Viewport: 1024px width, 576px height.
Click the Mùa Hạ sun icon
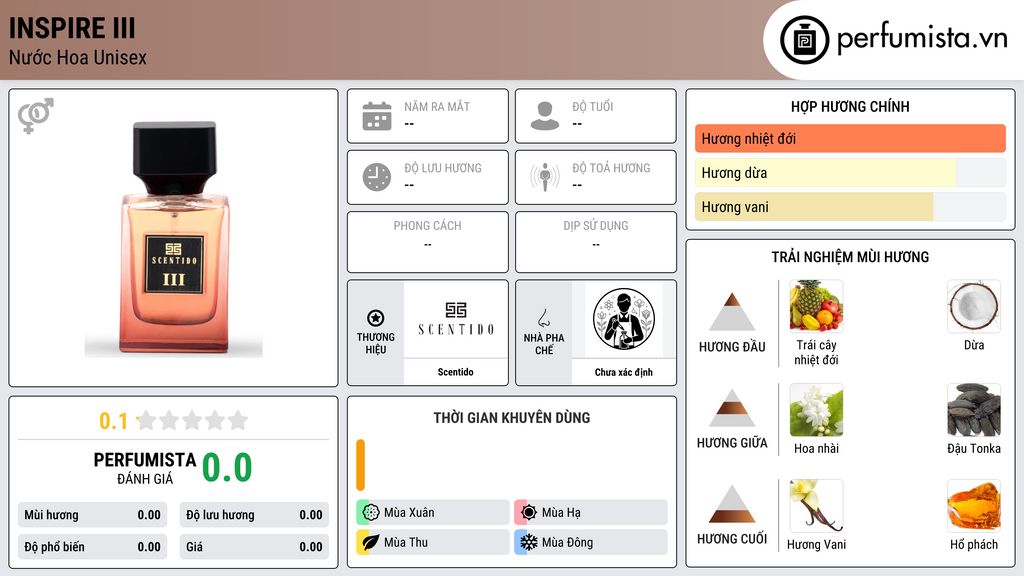click(529, 513)
